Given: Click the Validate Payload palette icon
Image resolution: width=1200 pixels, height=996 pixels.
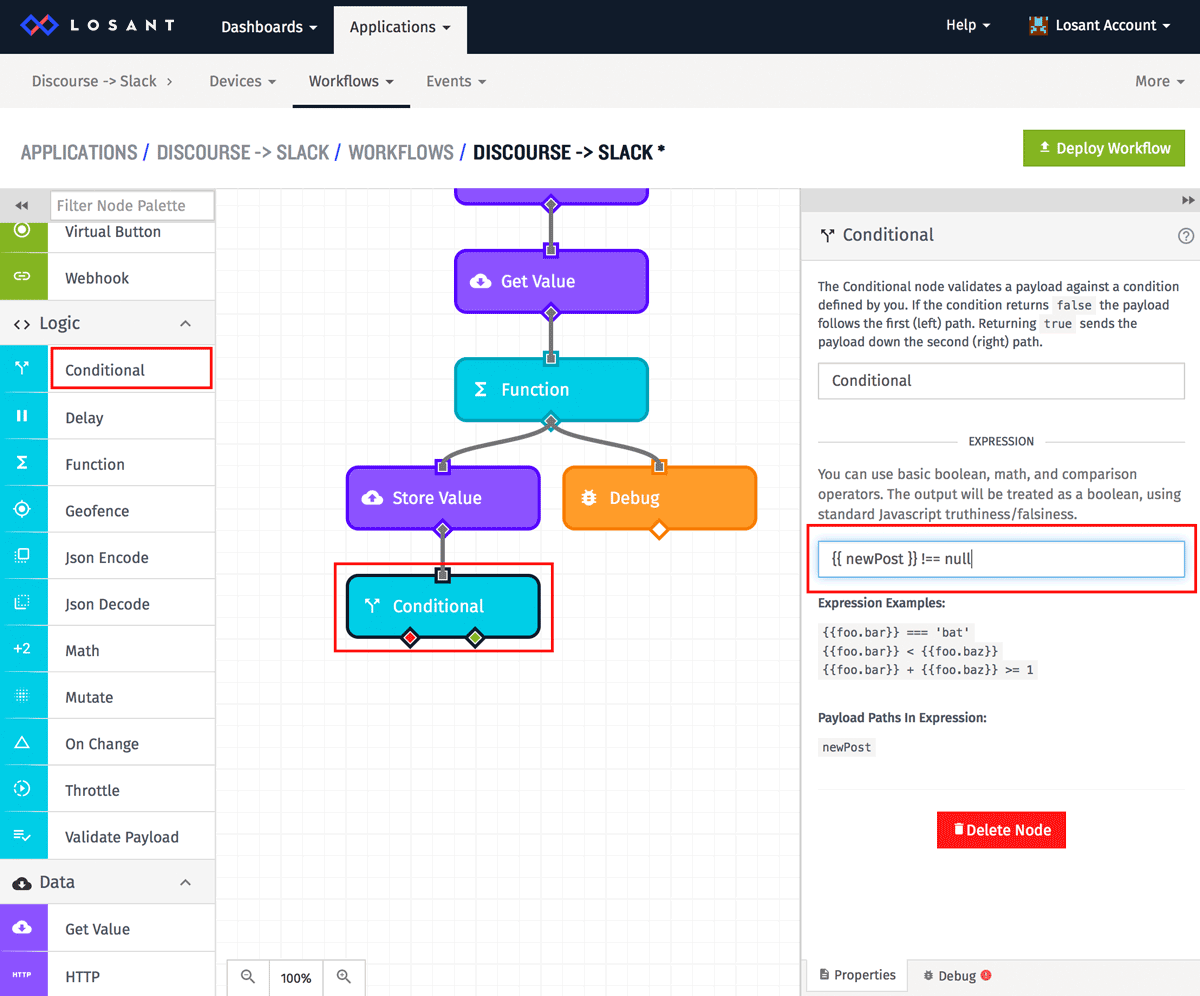Looking at the screenshot, I should pyautogui.click(x=23, y=836).
